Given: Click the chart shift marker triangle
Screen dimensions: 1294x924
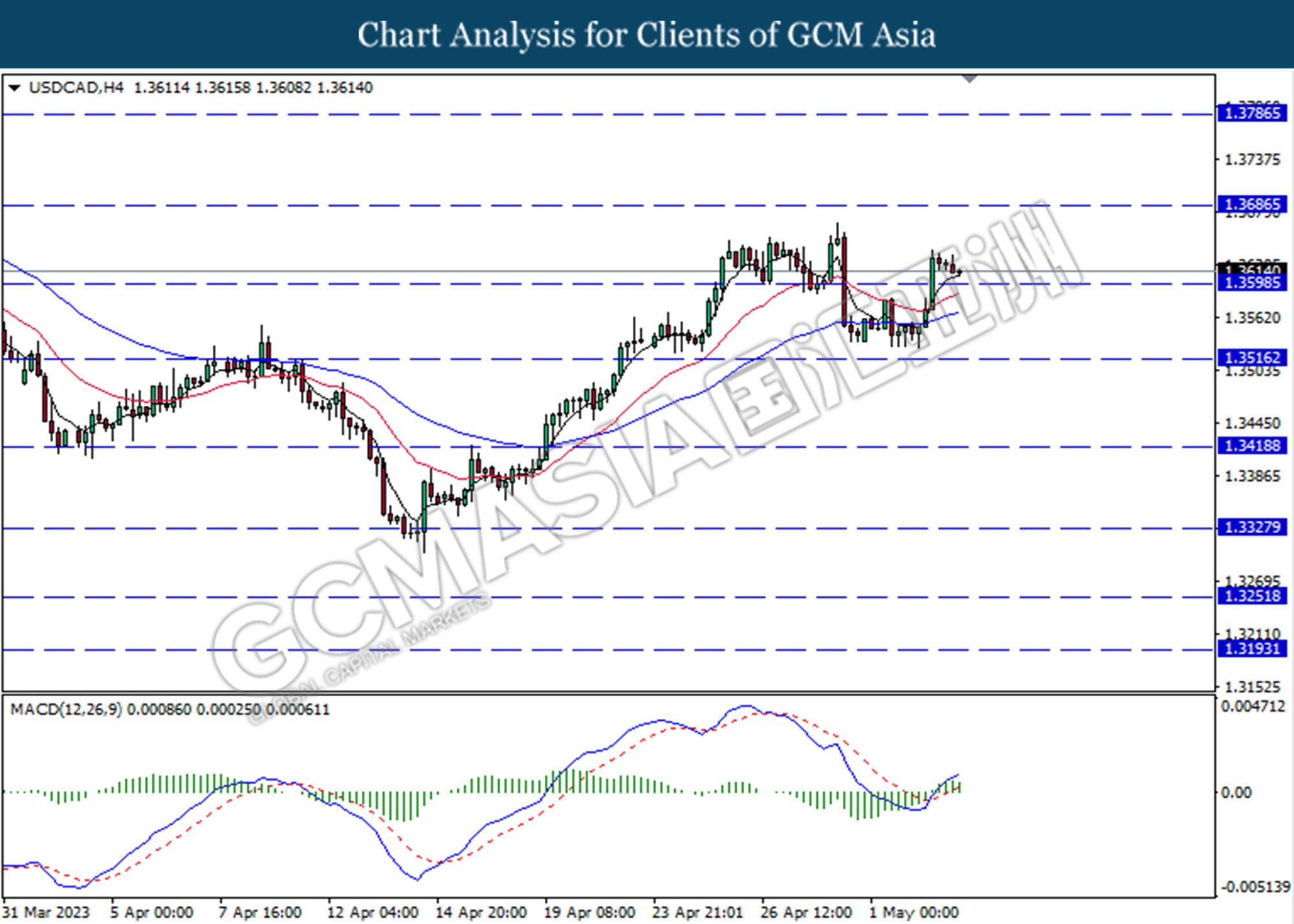Looking at the screenshot, I should (x=969, y=79).
